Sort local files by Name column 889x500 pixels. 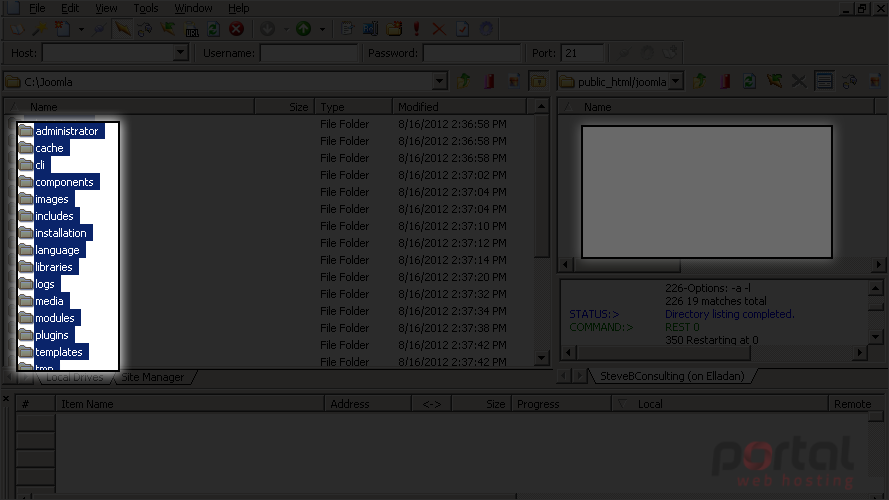tap(129, 107)
